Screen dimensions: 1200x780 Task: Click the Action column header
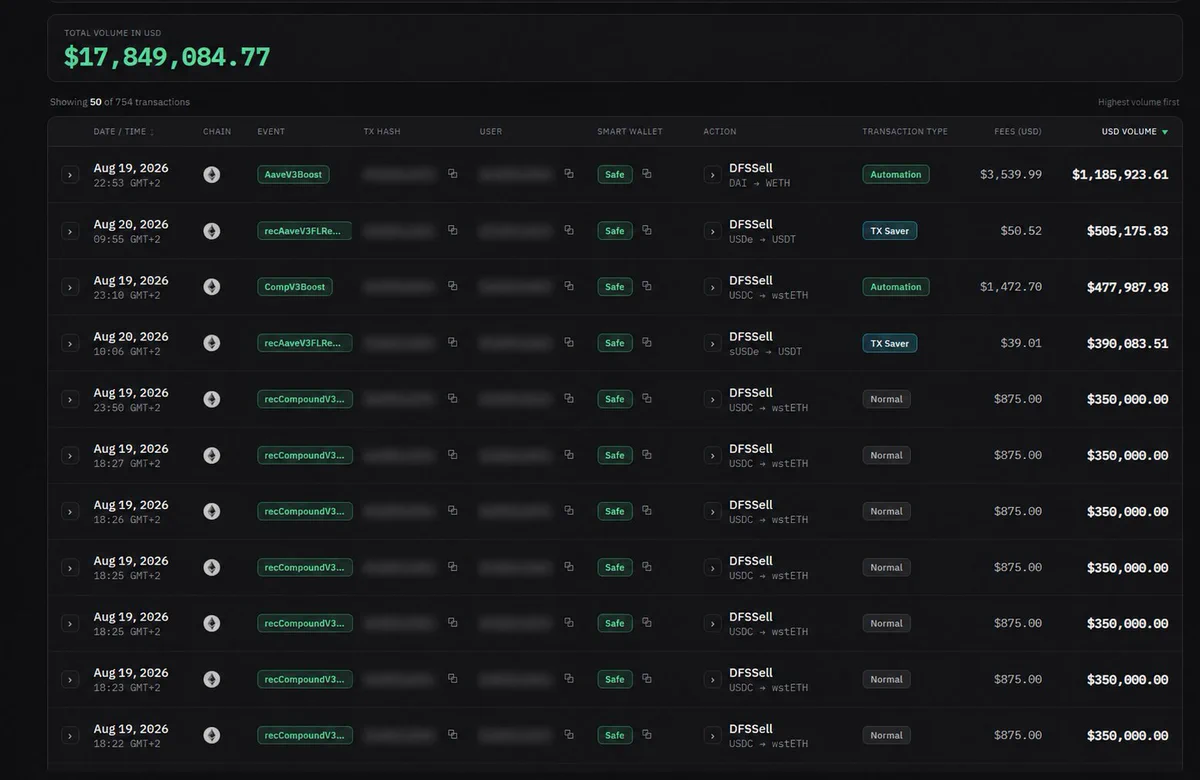[720, 131]
